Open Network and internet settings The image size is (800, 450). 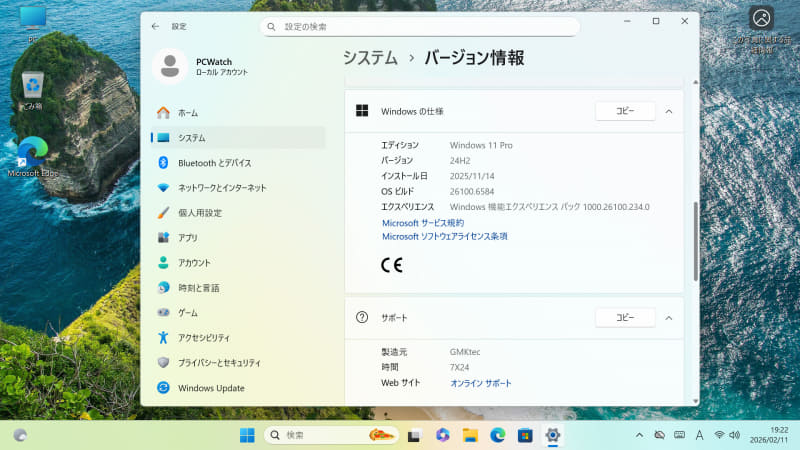[238, 188]
